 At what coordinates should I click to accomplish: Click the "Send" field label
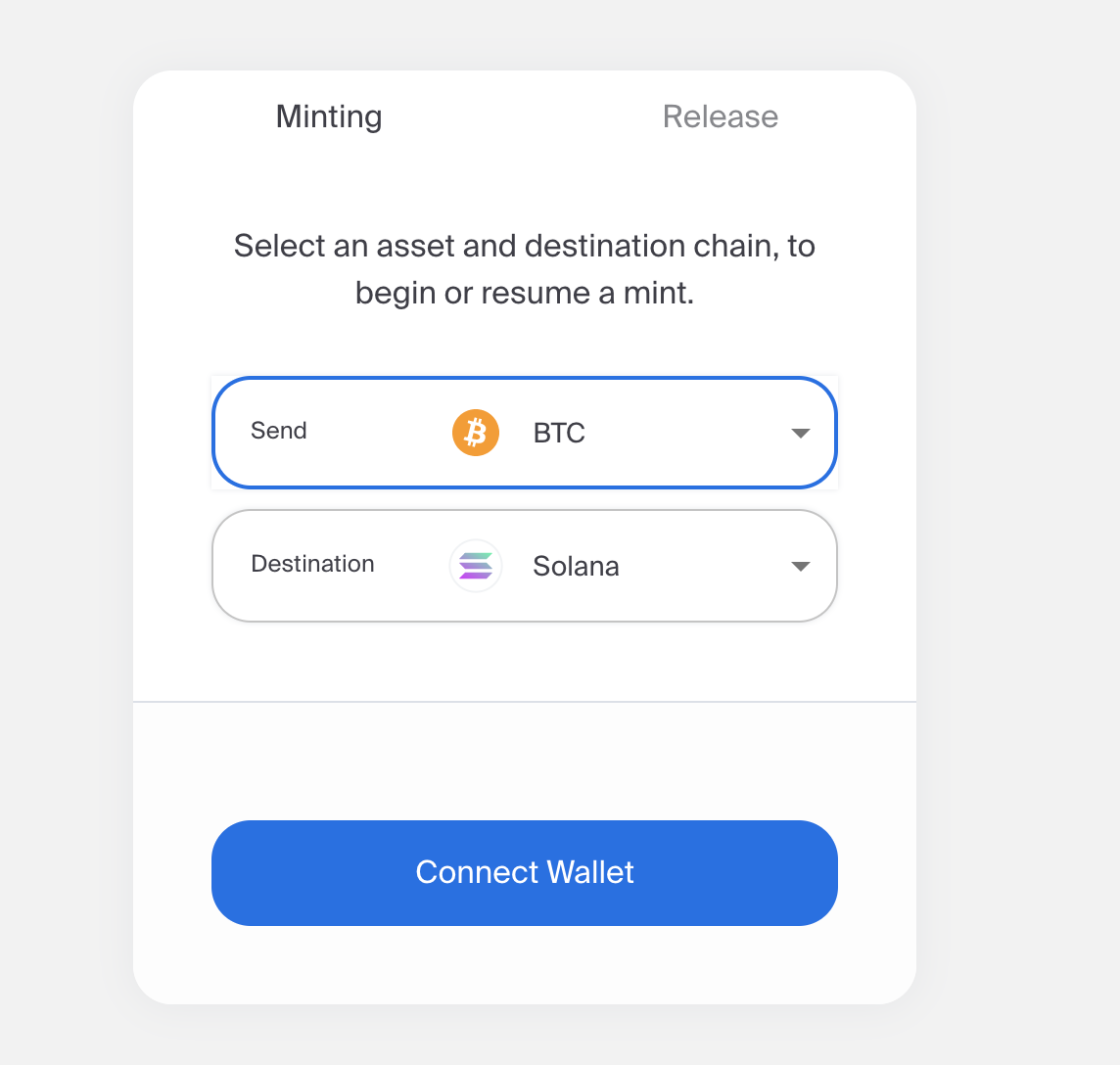pos(279,431)
